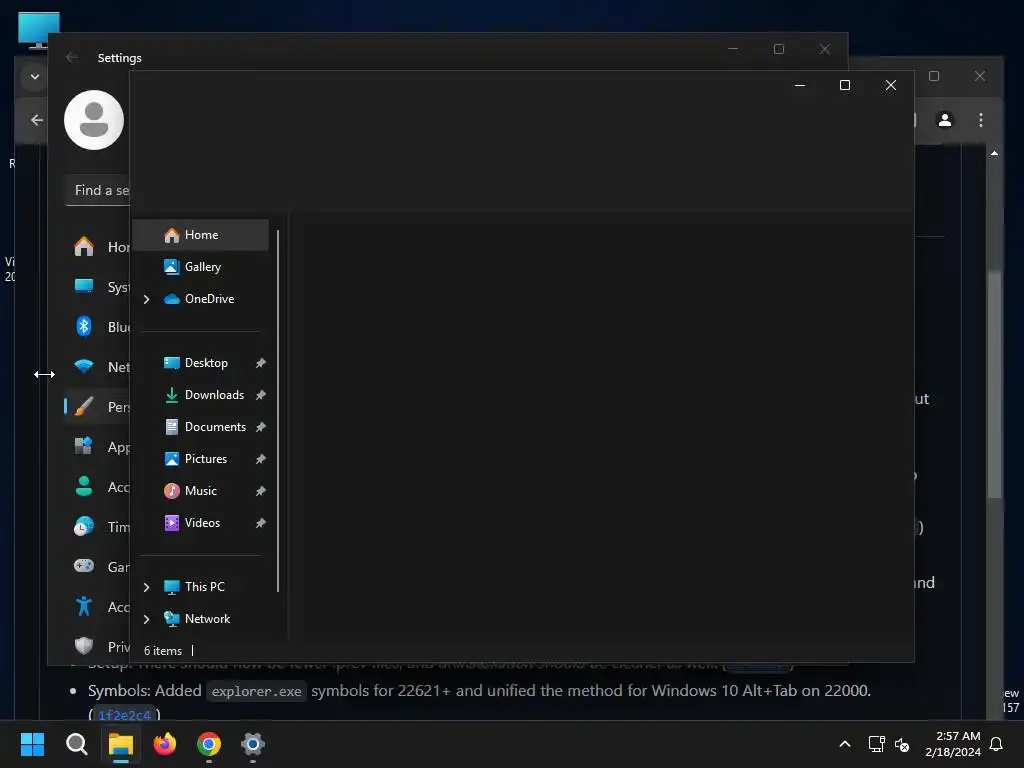Click the muted volume tray icon
This screenshot has width=1024, height=768.
(902, 744)
